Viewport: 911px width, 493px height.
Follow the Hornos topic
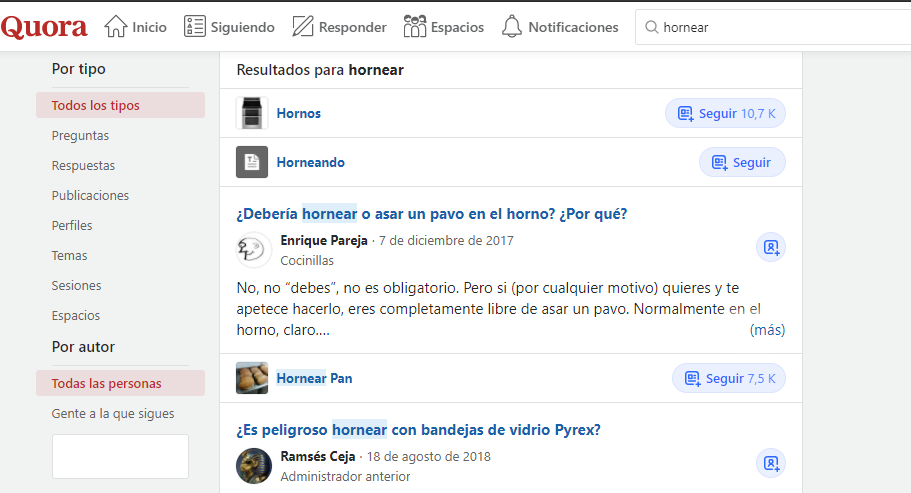point(725,113)
